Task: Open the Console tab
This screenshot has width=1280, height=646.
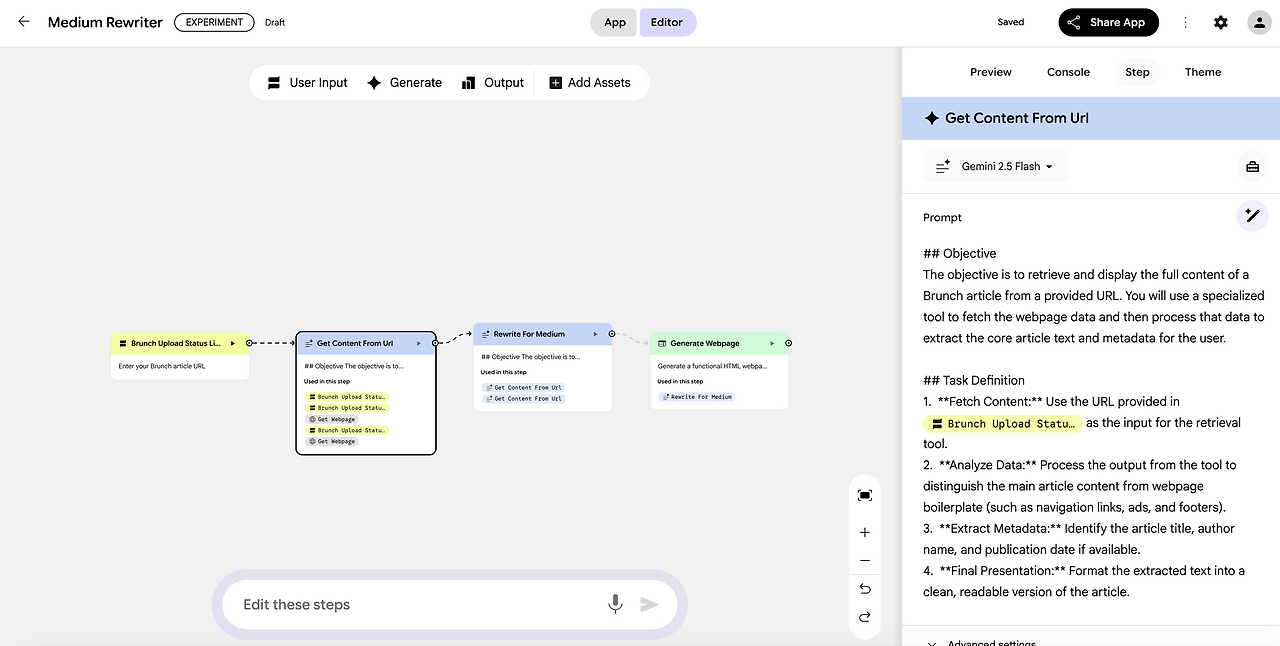Action: point(1068,72)
